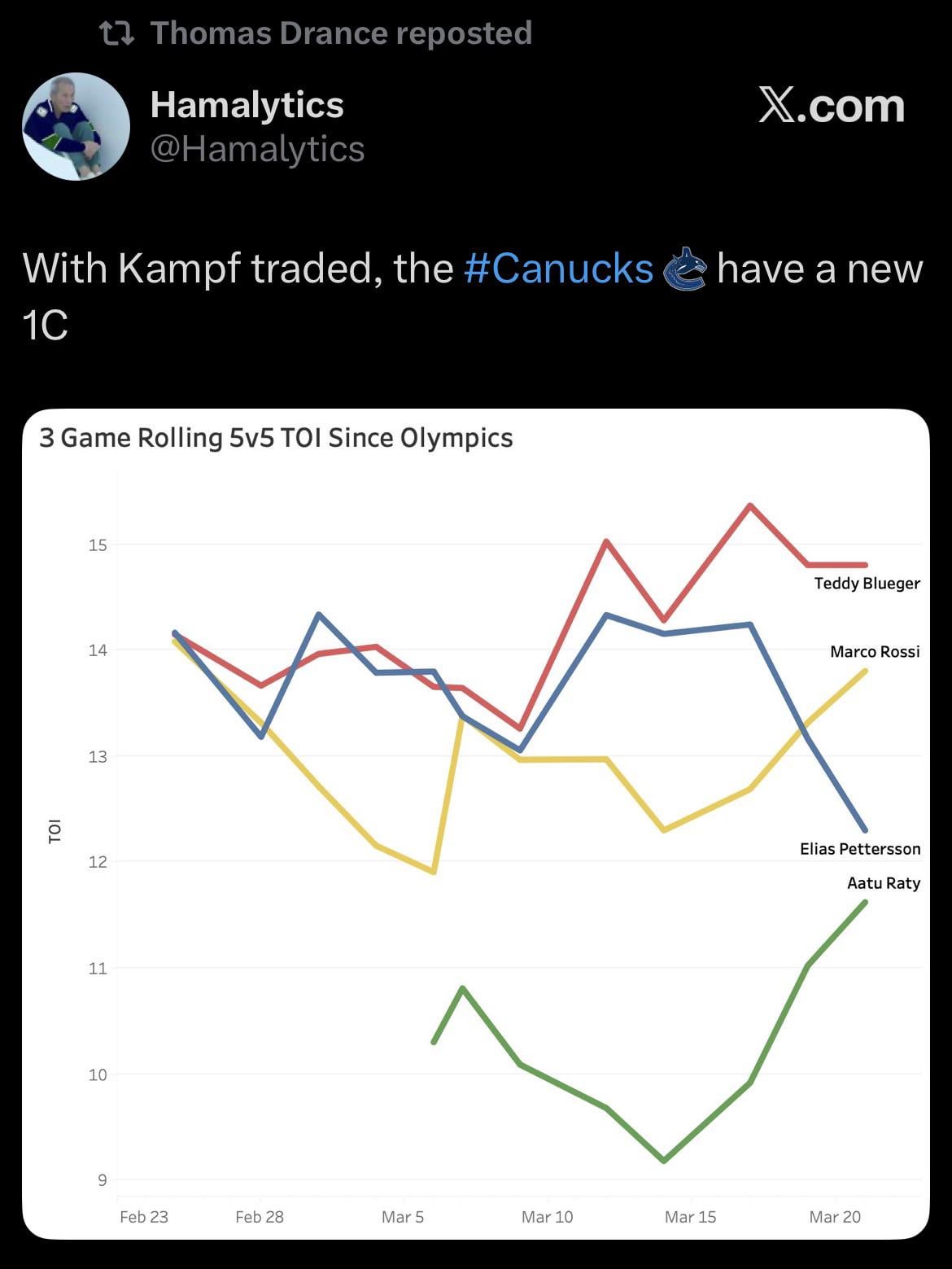Viewport: 952px width, 1269px height.
Task: Select the Feb 23 axis label
Action: [x=144, y=1217]
